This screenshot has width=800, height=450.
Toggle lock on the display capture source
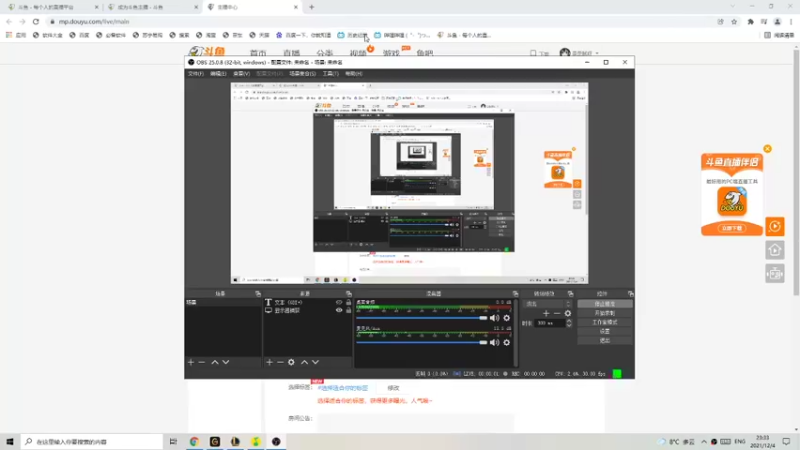point(348,310)
